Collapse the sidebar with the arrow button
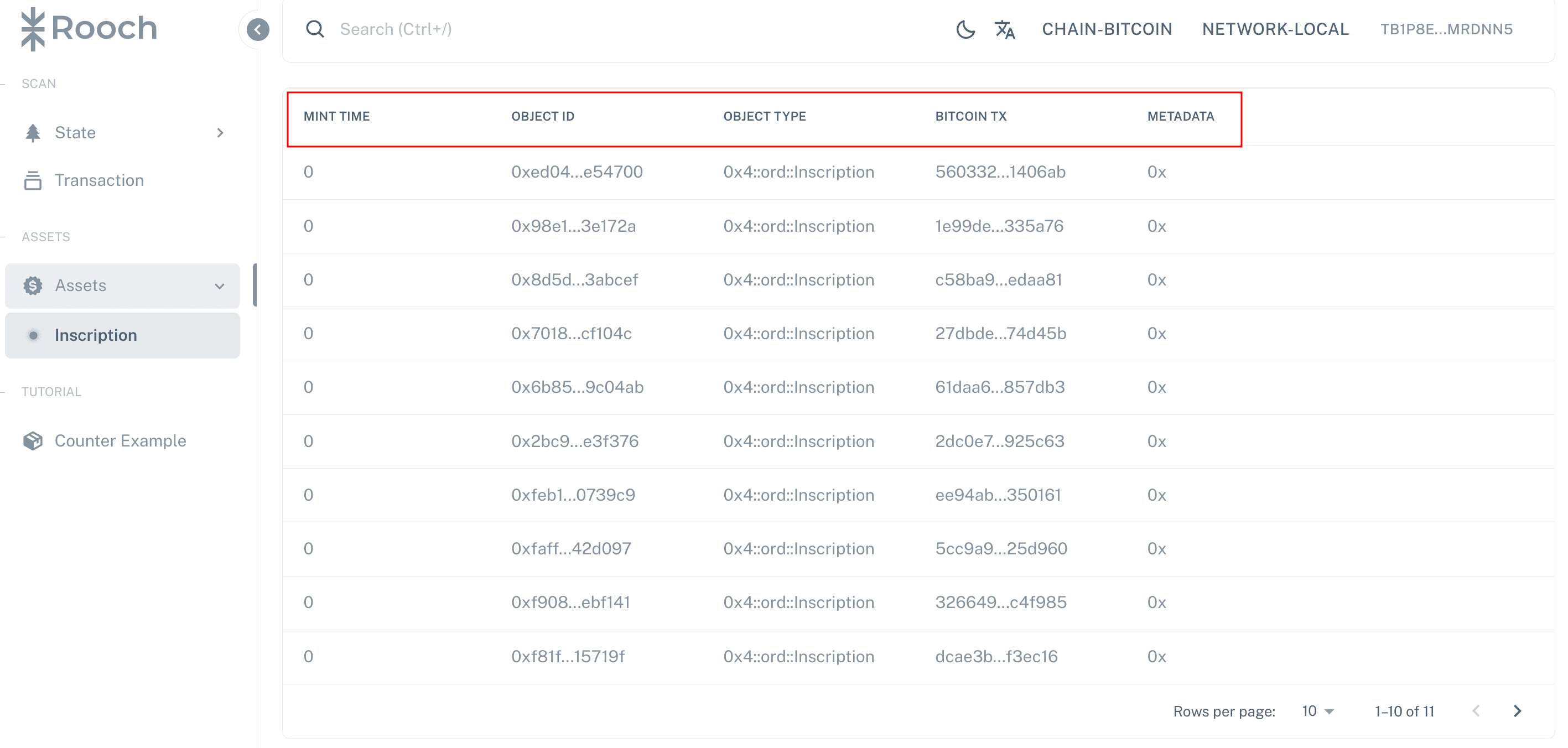The width and height of the screenshot is (1568, 748). click(x=258, y=29)
